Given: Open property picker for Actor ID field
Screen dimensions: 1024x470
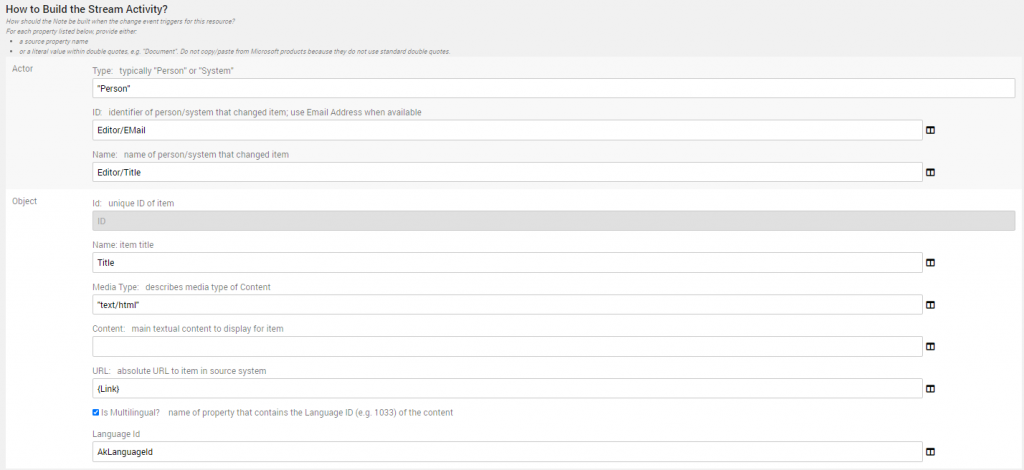Looking at the screenshot, I should pos(930,130).
